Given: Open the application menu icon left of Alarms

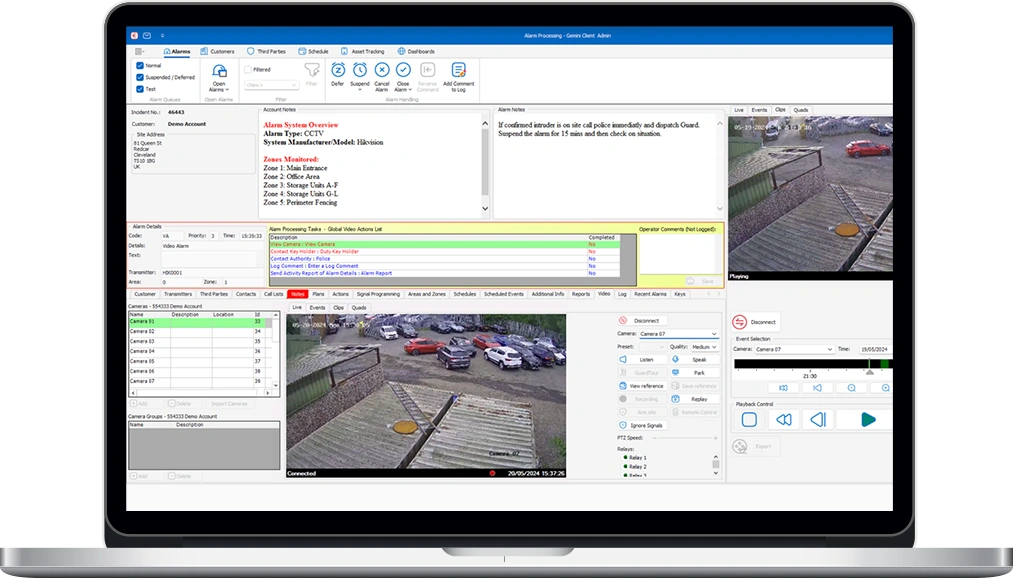Looking at the screenshot, I should tap(139, 51).
